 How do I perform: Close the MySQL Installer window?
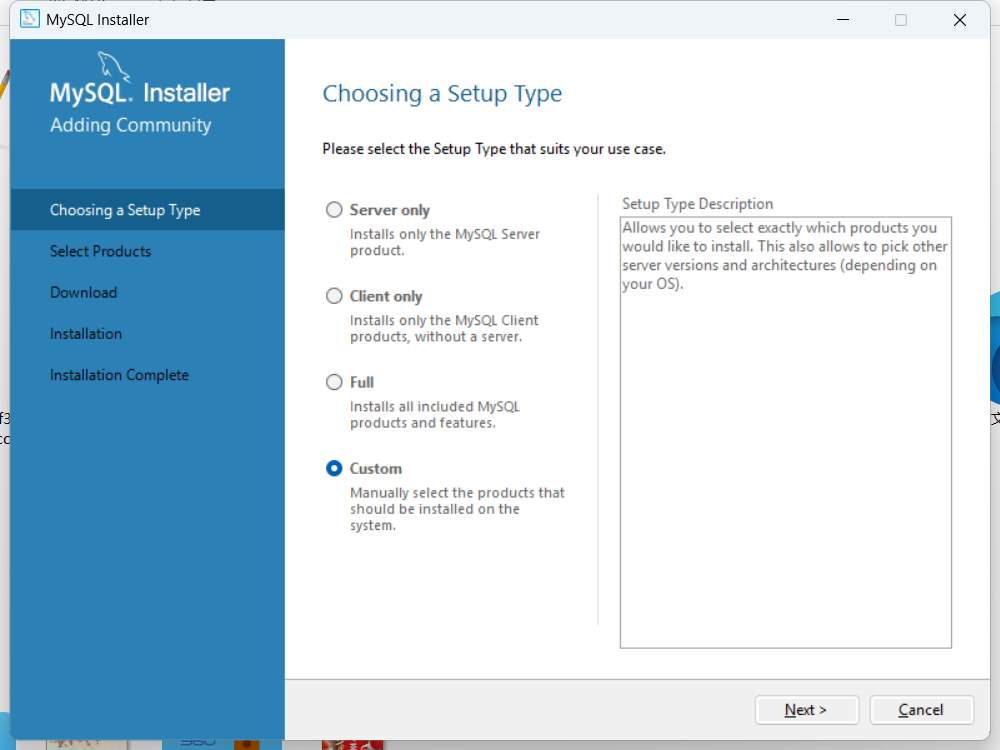click(960, 20)
